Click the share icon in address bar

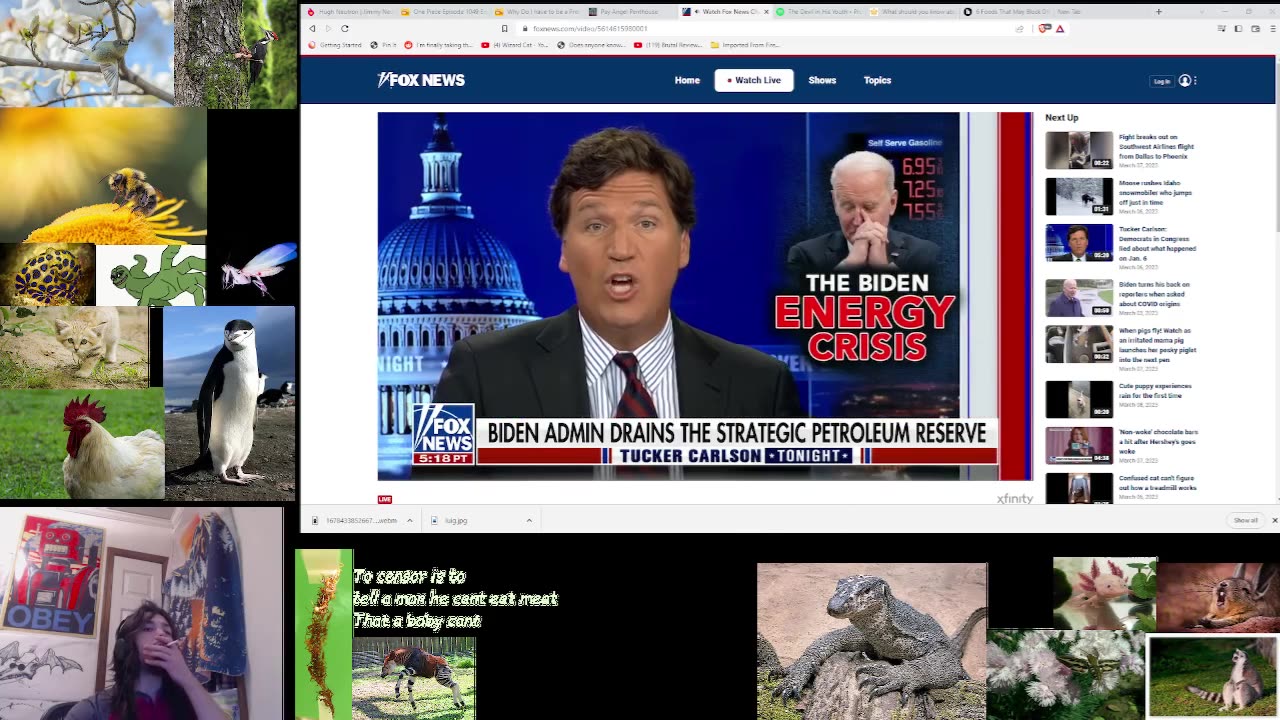[x=1019, y=28]
